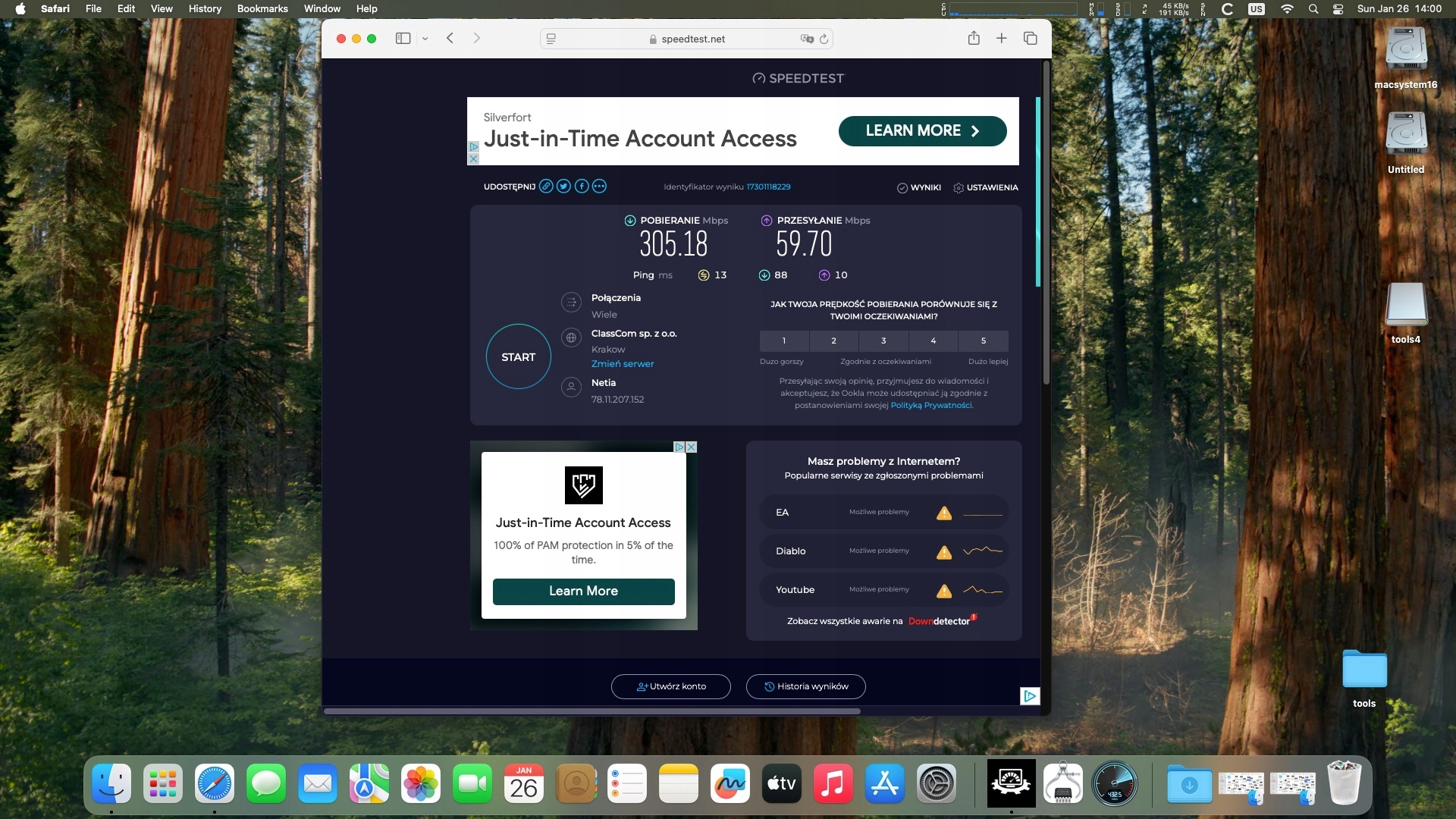The height and width of the screenshot is (819, 1456).
Task: Click Safari reload page icon
Action: (824, 39)
